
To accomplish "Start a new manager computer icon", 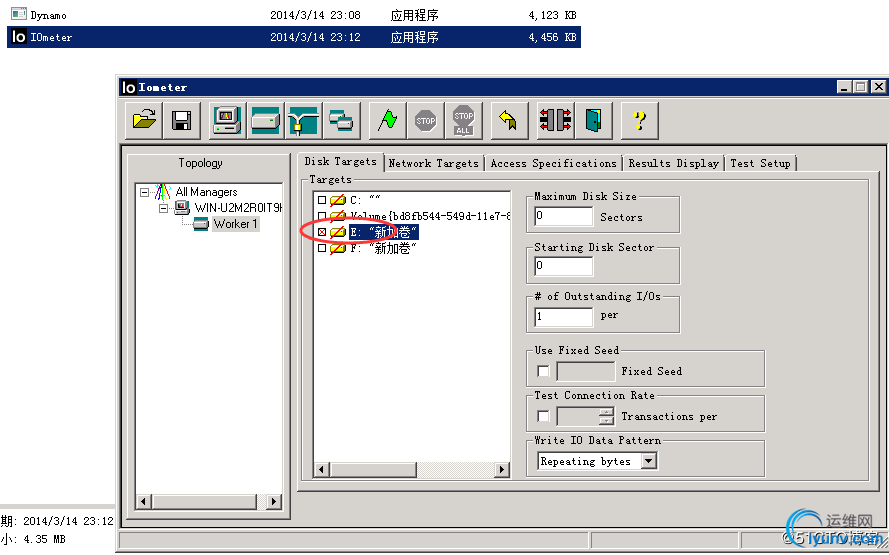I will 227,120.
